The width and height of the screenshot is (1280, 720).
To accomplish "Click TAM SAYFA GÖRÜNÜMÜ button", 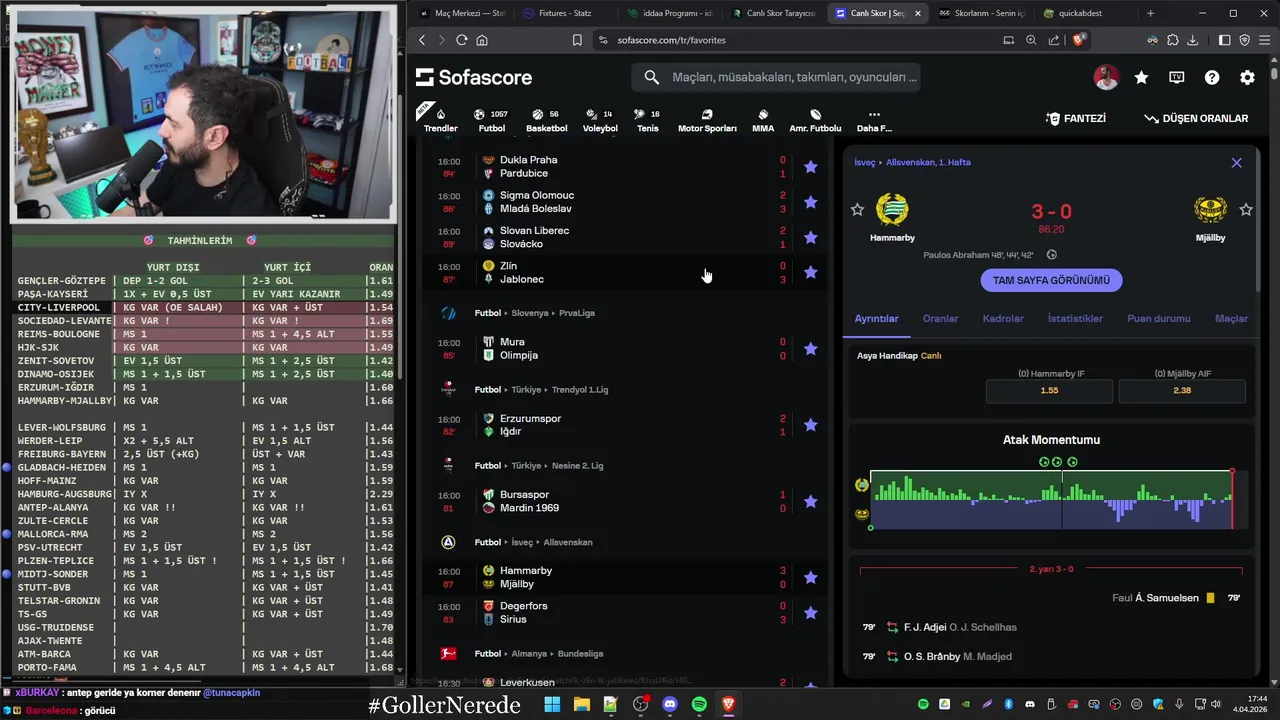I will [x=1051, y=280].
